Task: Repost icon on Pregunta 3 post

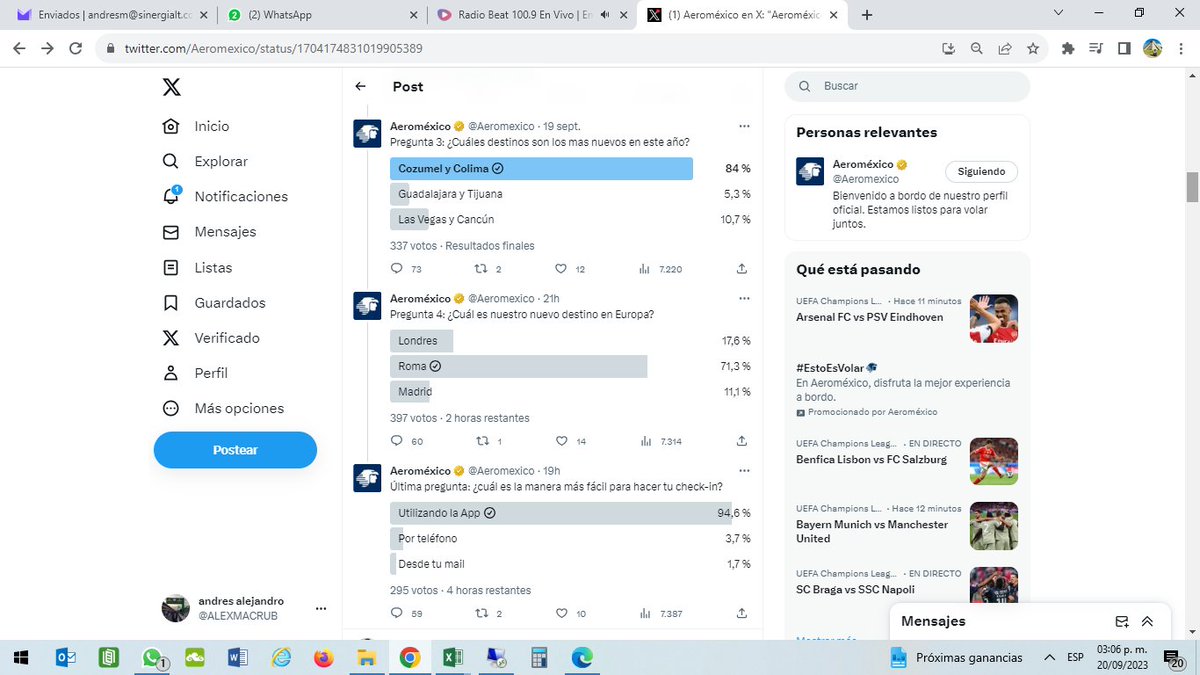Action: click(481, 269)
